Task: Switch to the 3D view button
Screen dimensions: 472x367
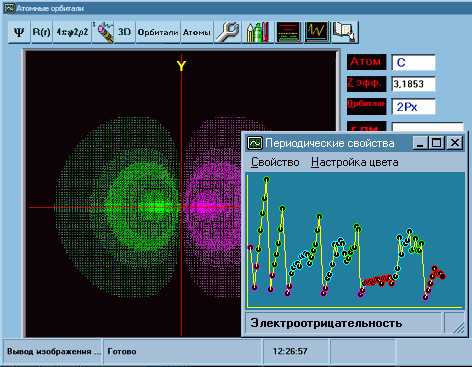Action: click(125, 32)
